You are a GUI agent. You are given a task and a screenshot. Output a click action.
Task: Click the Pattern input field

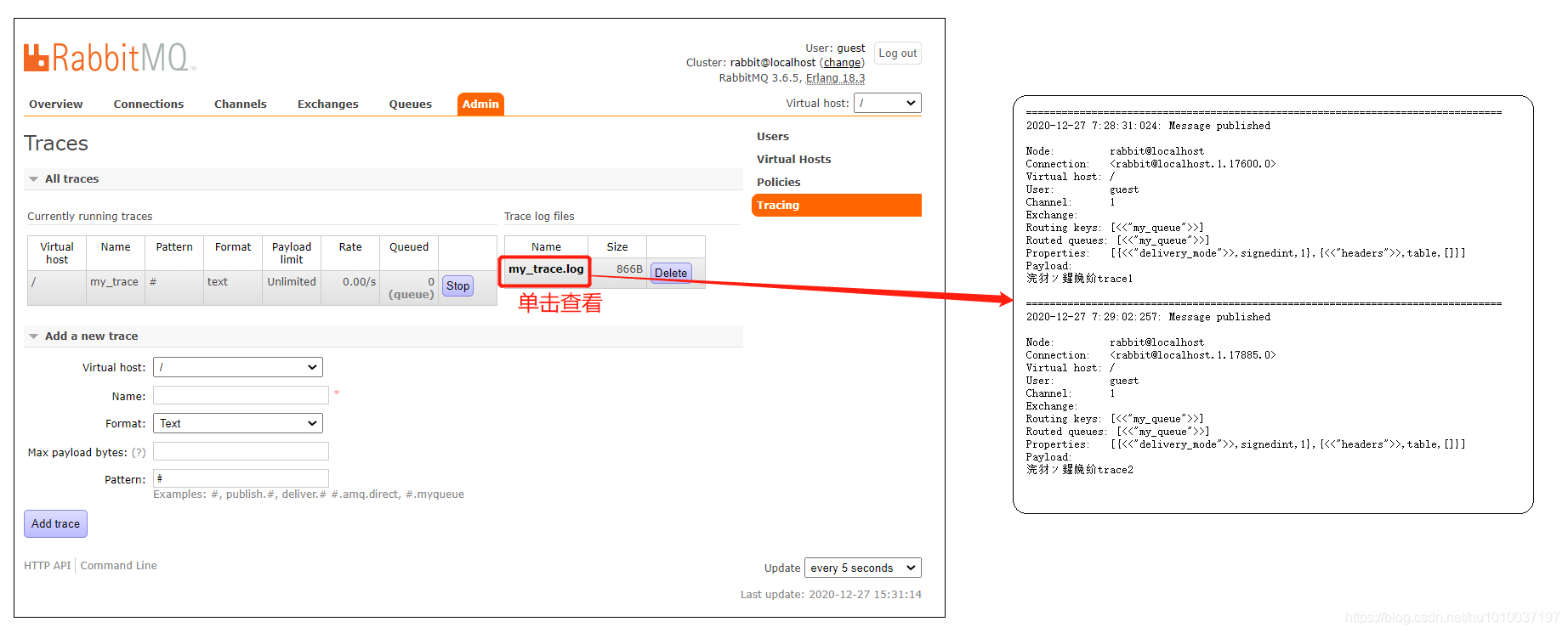[241, 478]
